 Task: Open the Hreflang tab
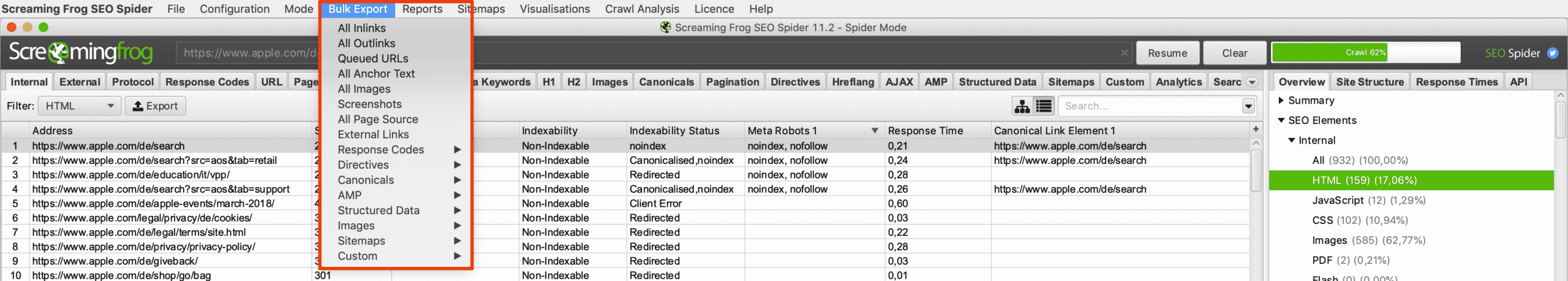(853, 82)
